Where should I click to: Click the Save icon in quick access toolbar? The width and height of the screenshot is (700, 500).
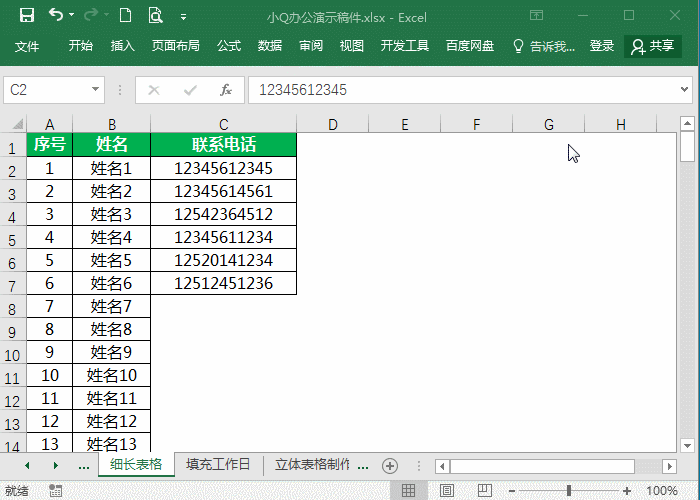click(27, 16)
